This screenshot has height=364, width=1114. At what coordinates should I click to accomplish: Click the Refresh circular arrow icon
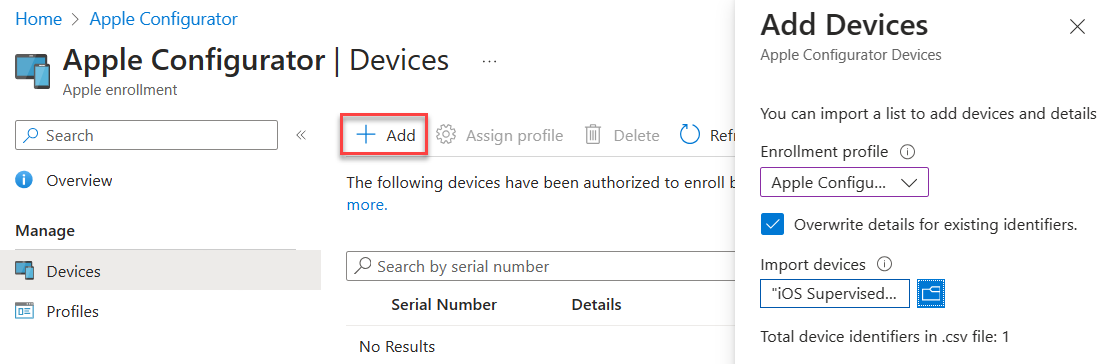point(690,134)
